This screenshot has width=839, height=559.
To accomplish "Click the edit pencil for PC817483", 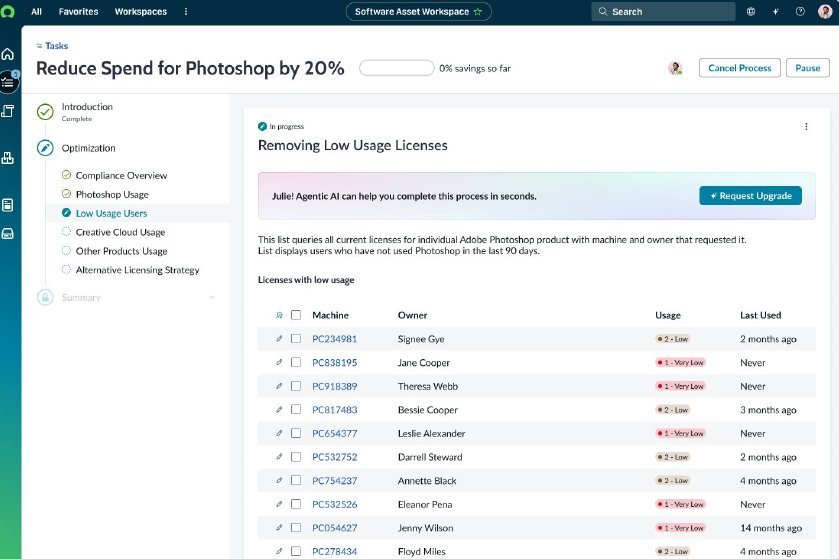I will (x=279, y=409).
